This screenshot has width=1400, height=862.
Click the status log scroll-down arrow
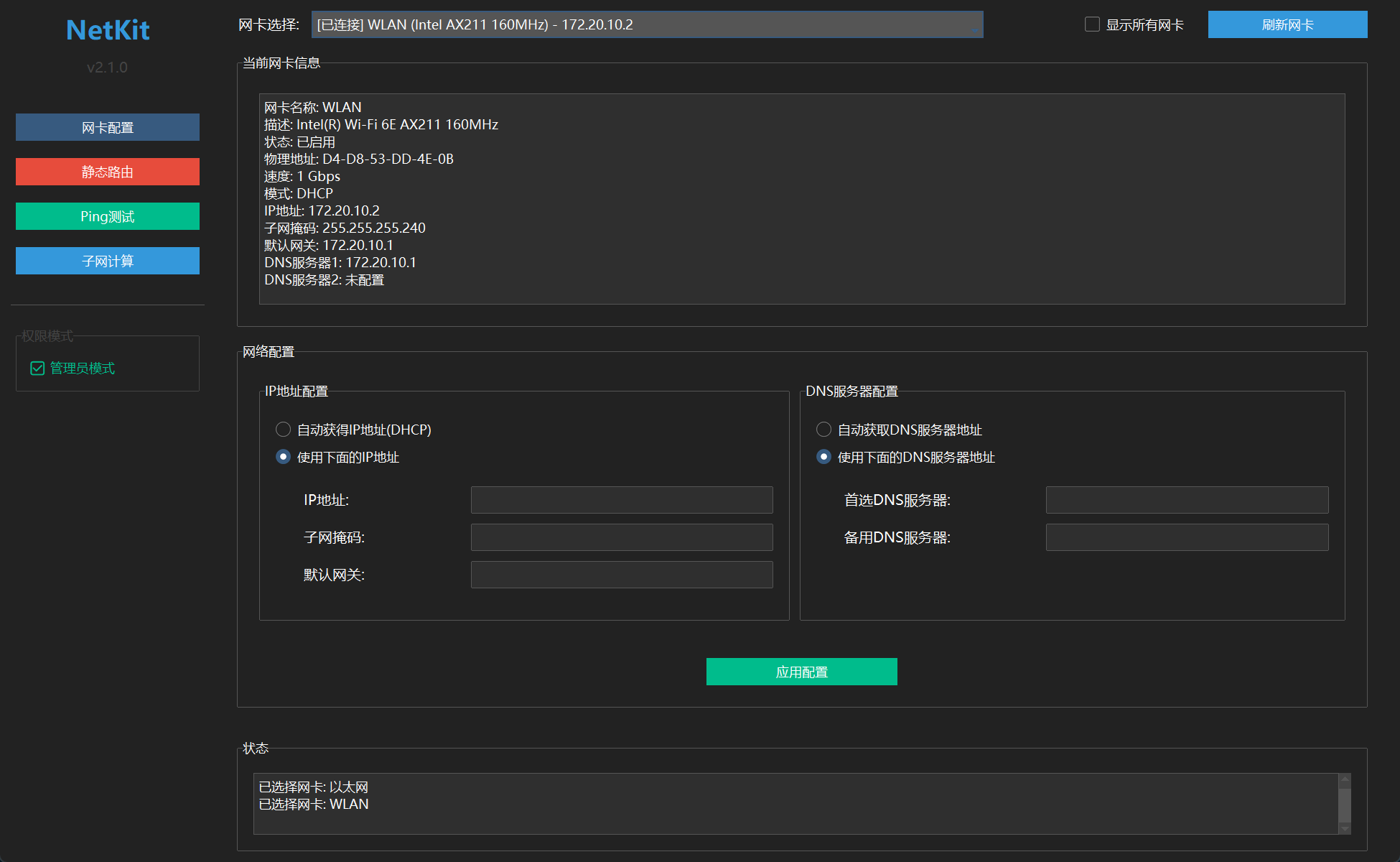point(1345,829)
